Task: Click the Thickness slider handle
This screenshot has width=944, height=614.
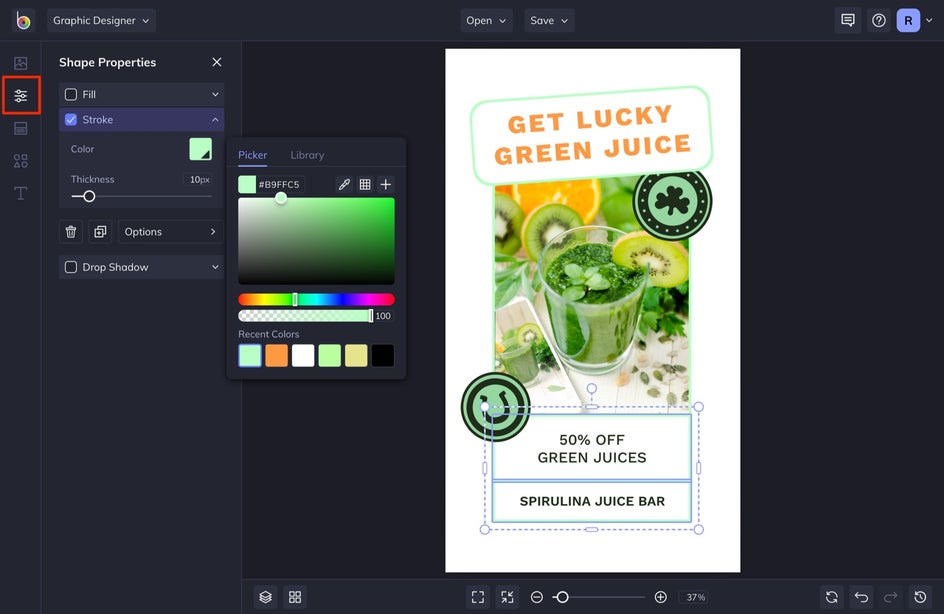Action: pyautogui.click(x=89, y=196)
